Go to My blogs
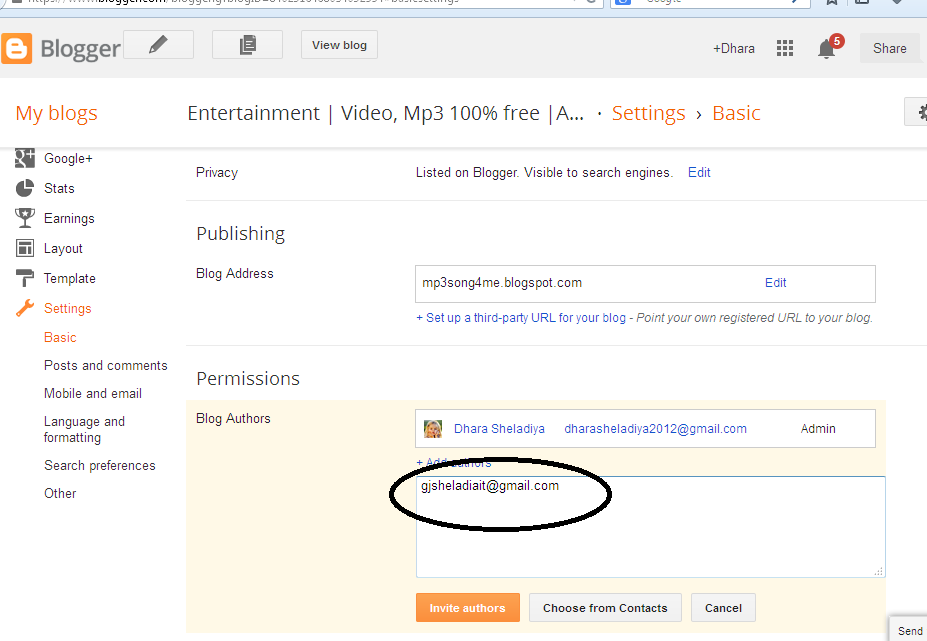927x641 pixels. coord(57,113)
